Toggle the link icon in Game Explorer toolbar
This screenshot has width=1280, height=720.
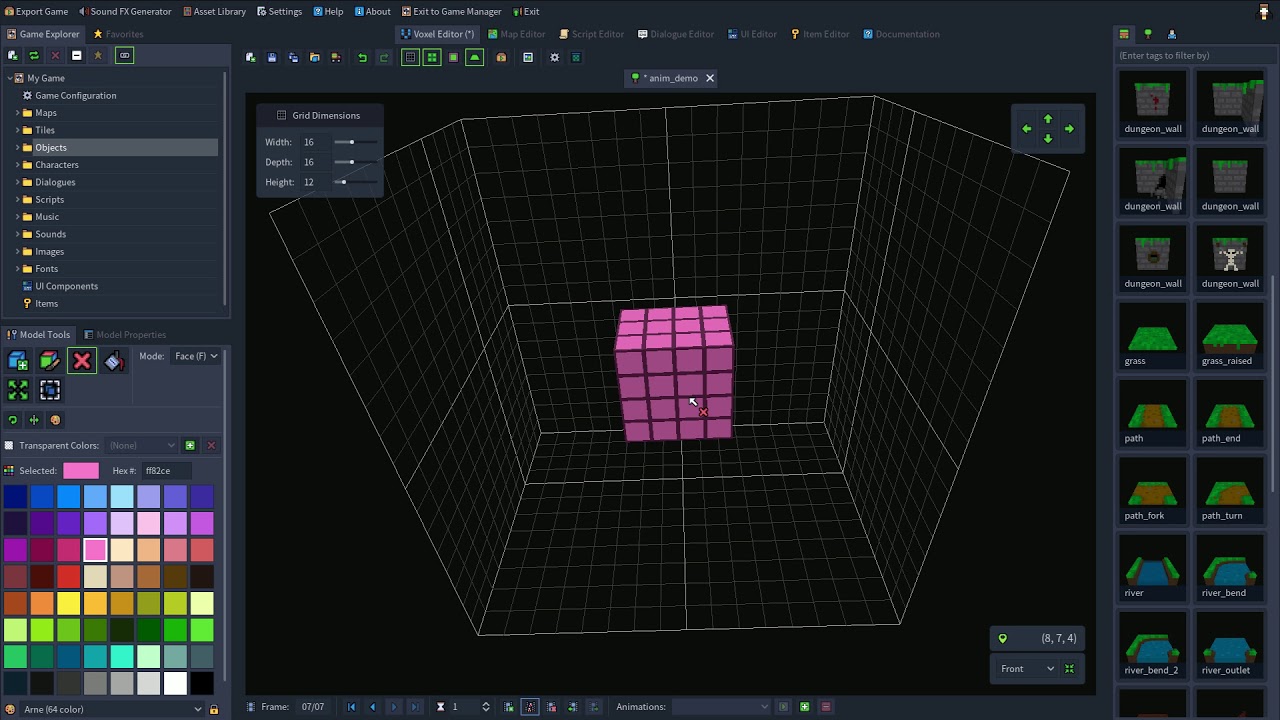point(124,56)
